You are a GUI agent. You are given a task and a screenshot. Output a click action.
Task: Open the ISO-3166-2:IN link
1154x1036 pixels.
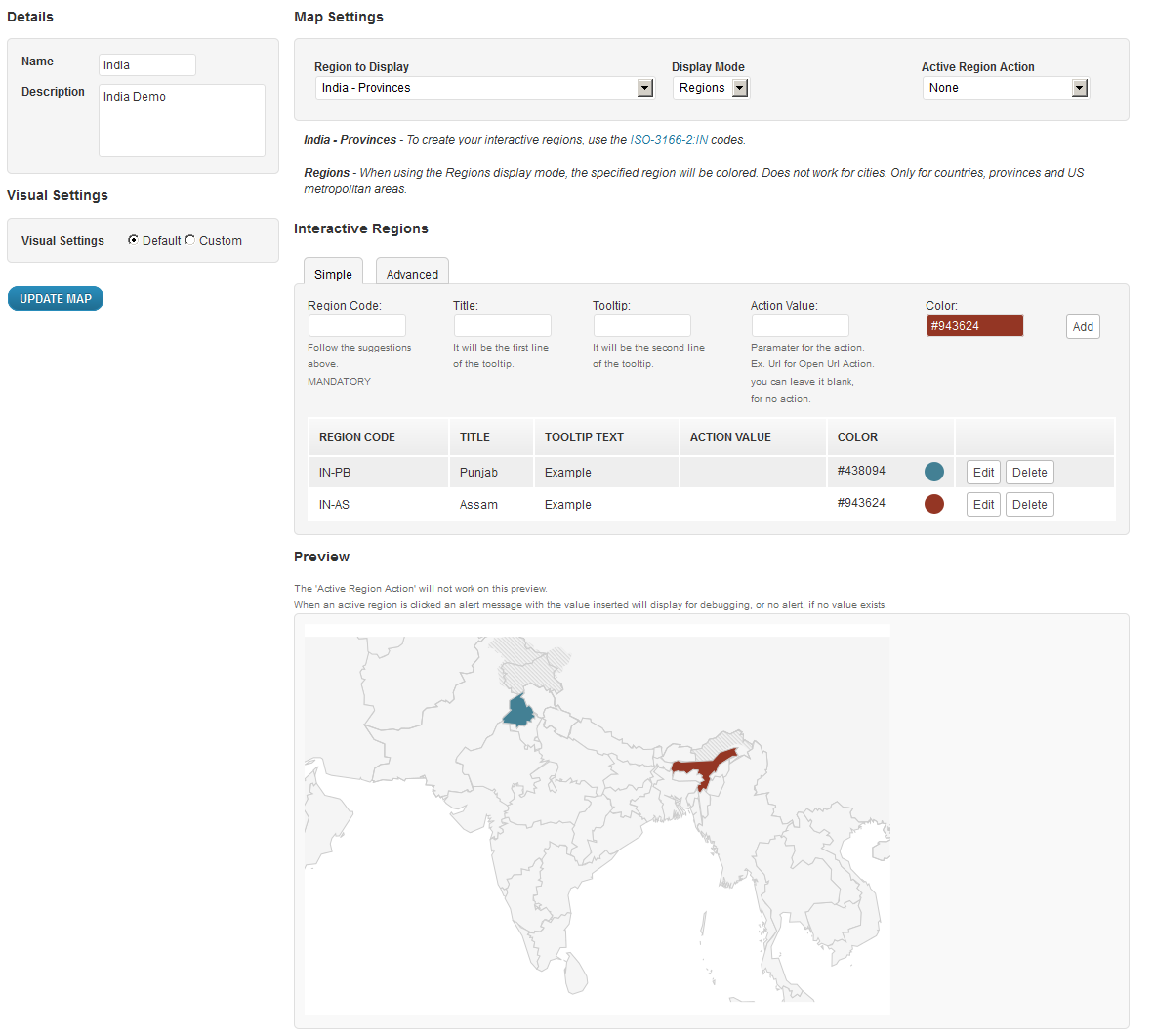[669, 140]
